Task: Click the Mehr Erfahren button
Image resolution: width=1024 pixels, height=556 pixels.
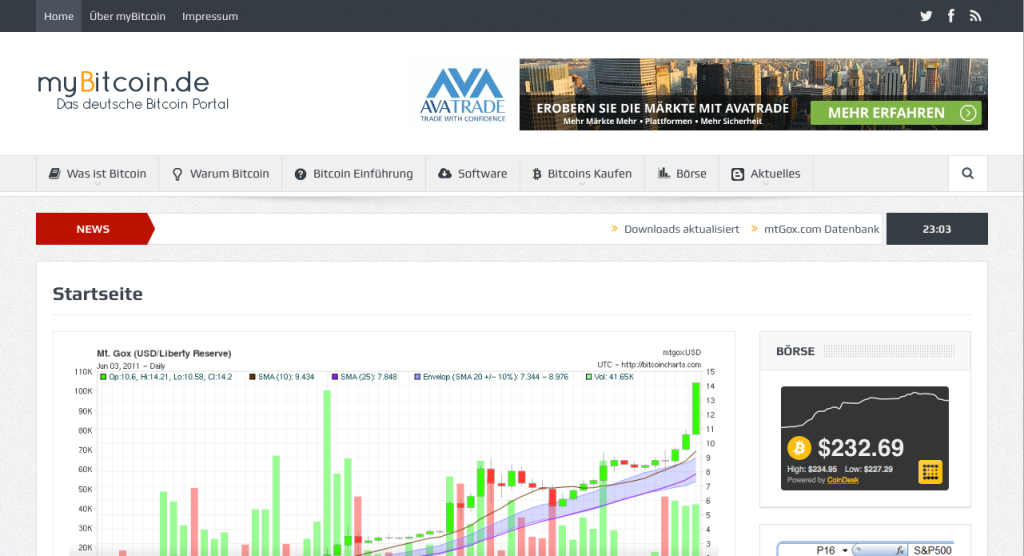Action: tap(898, 113)
